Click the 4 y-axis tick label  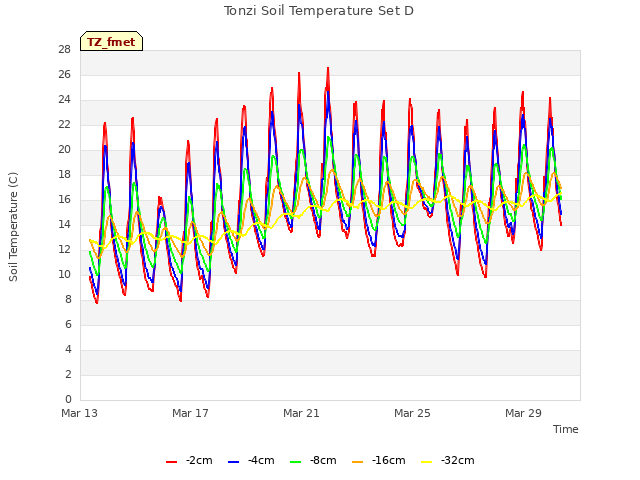tap(68, 349)
